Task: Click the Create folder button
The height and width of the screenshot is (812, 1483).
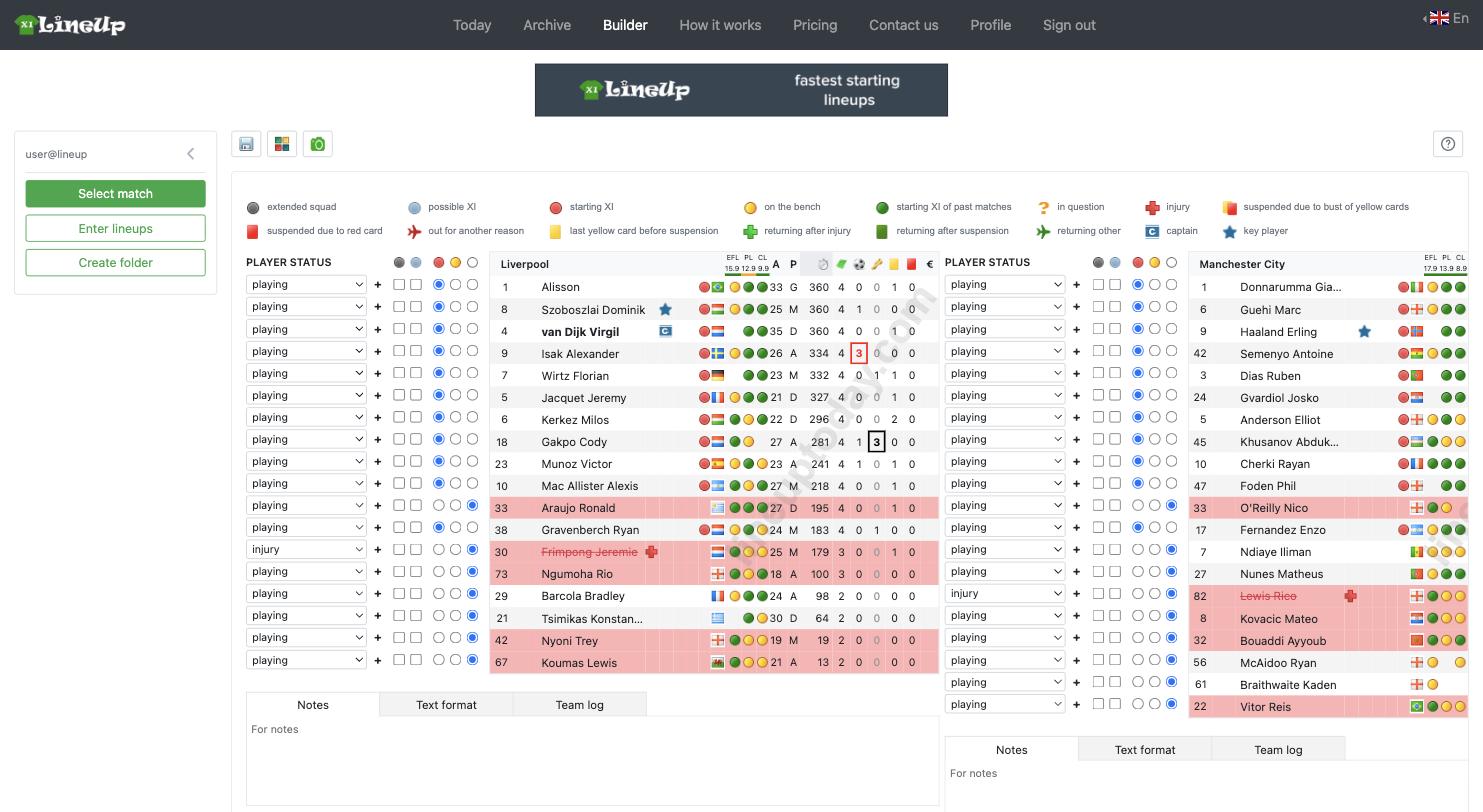Action: [x=116, y=262]
